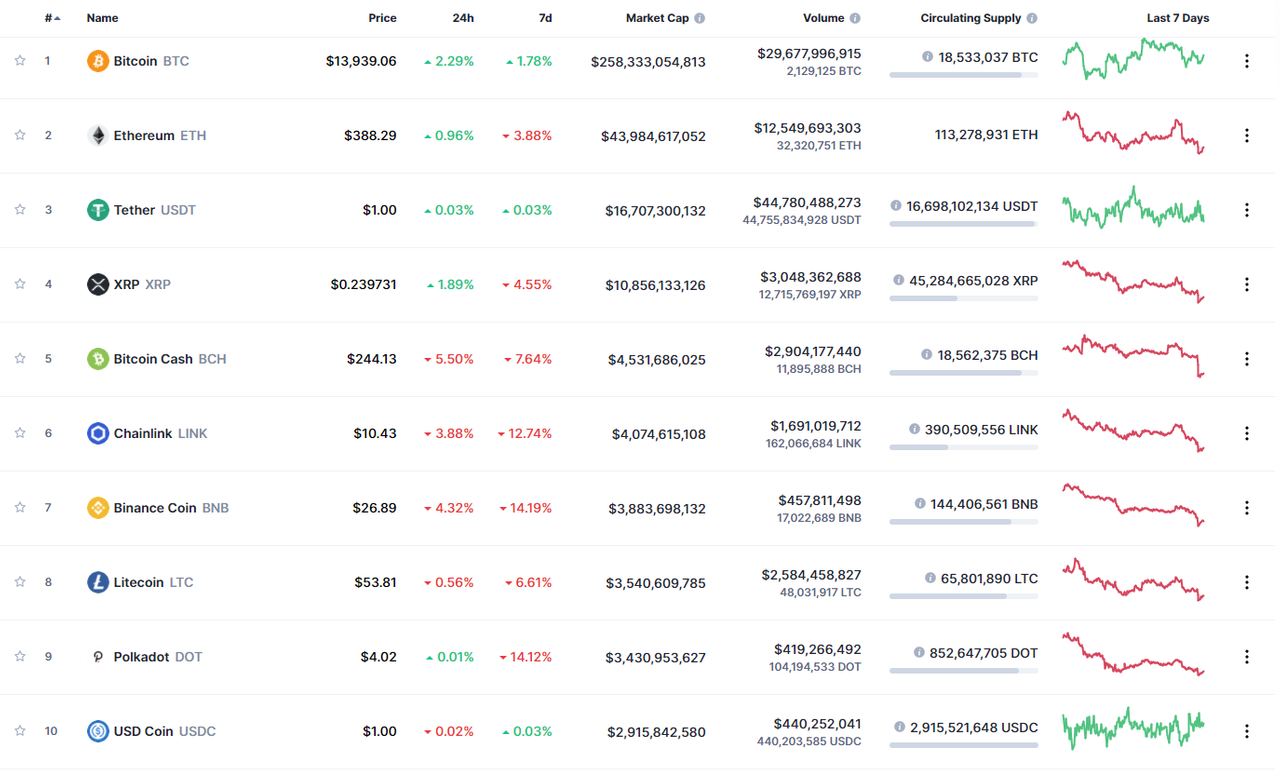Sort by the Market Cap header
Viewport: 1280px width, 775px height.
tap(657, 18)
